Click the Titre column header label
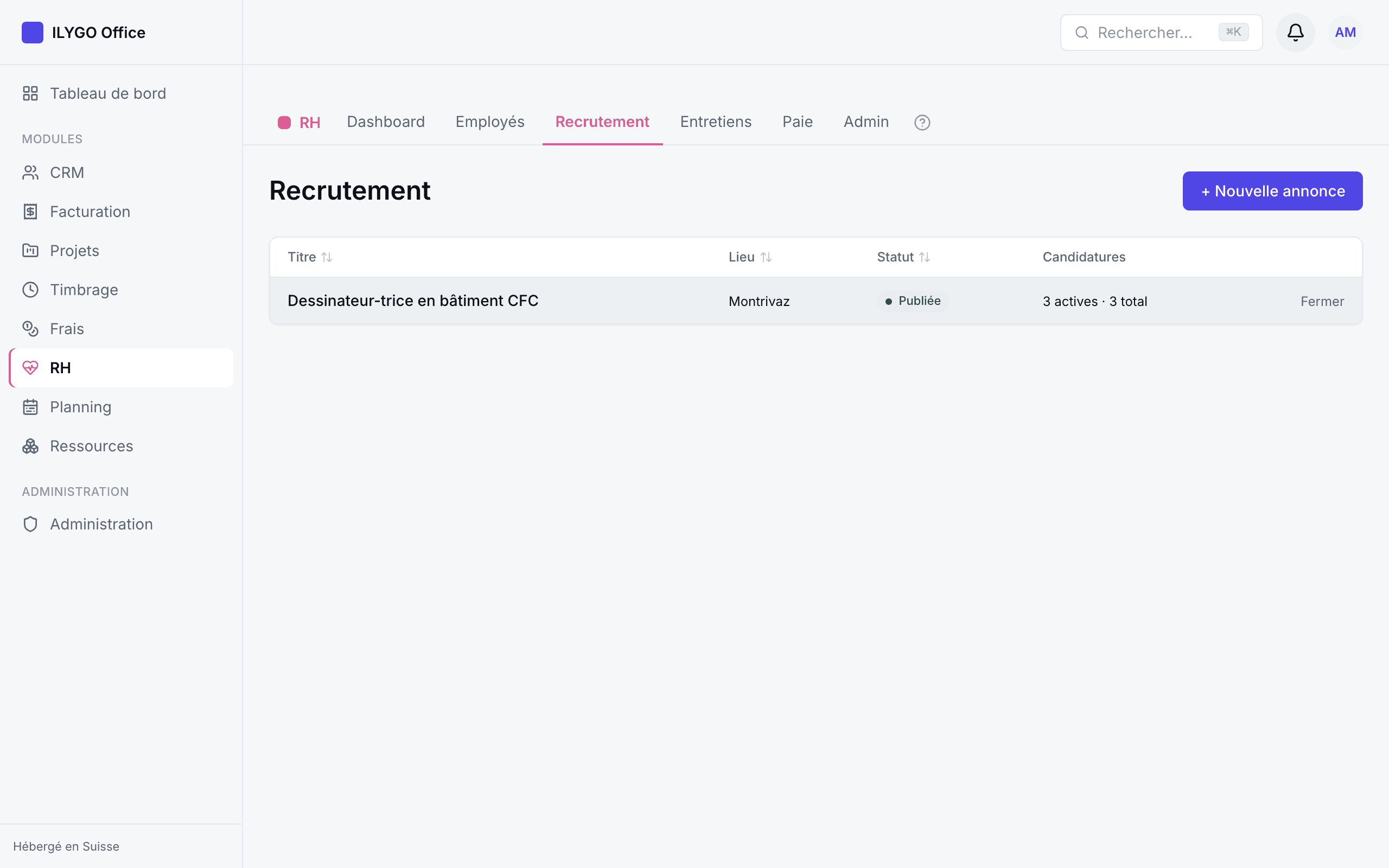The width and height of the screenshot is (1389, 868). (x=301, y=257)
